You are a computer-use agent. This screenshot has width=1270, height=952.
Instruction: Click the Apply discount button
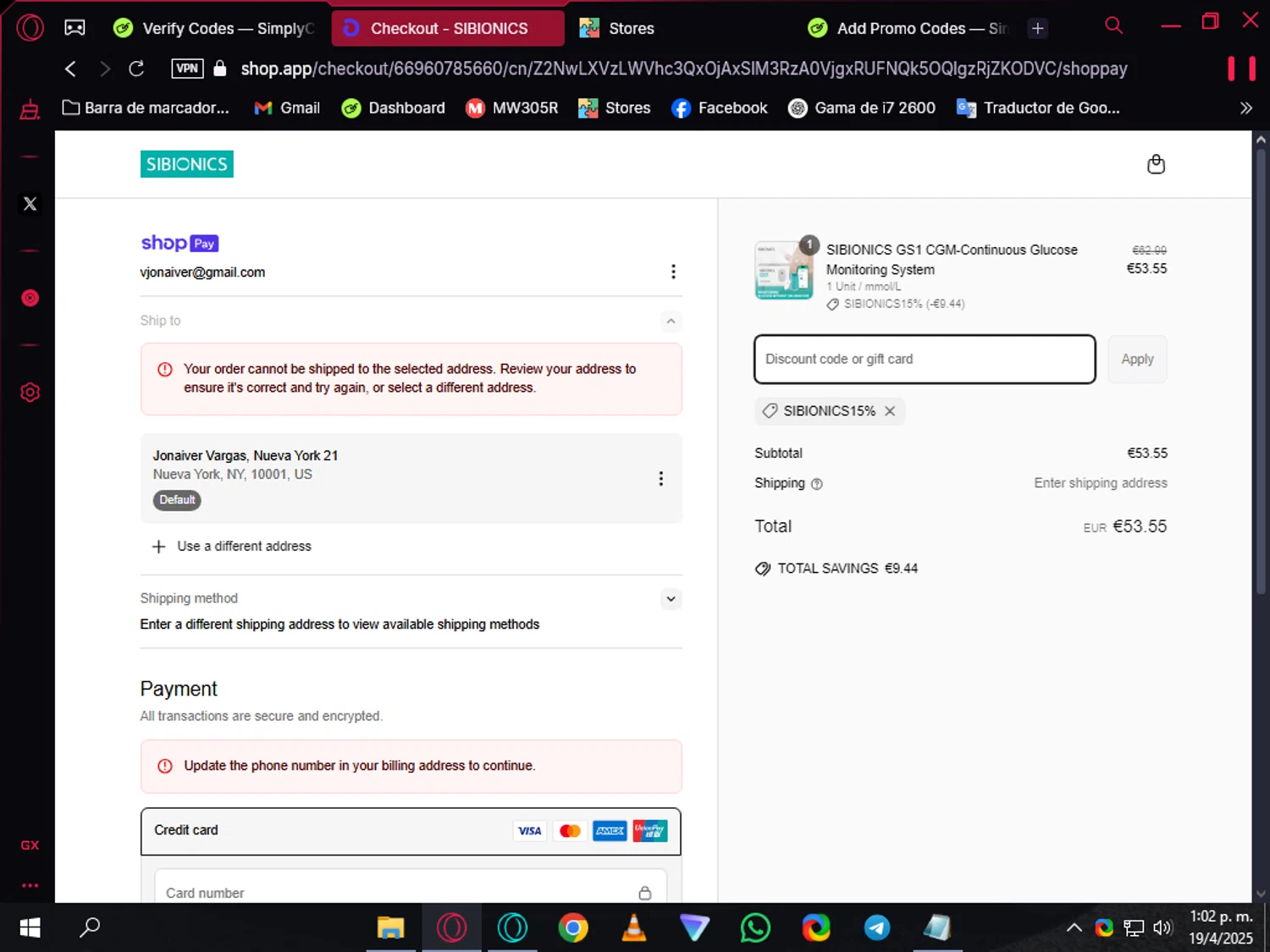(1137, 359)
